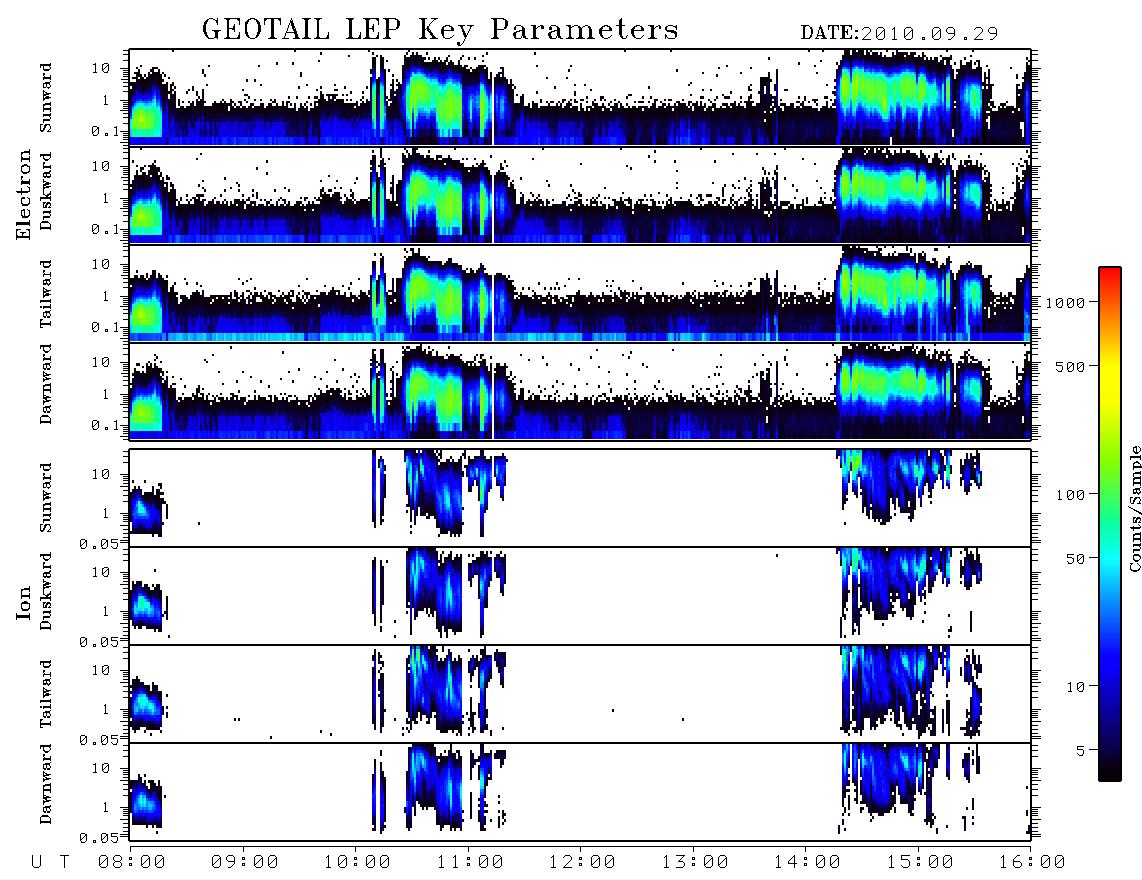Click the UT time axis label
1142x880 pixels.
[51, 863]
